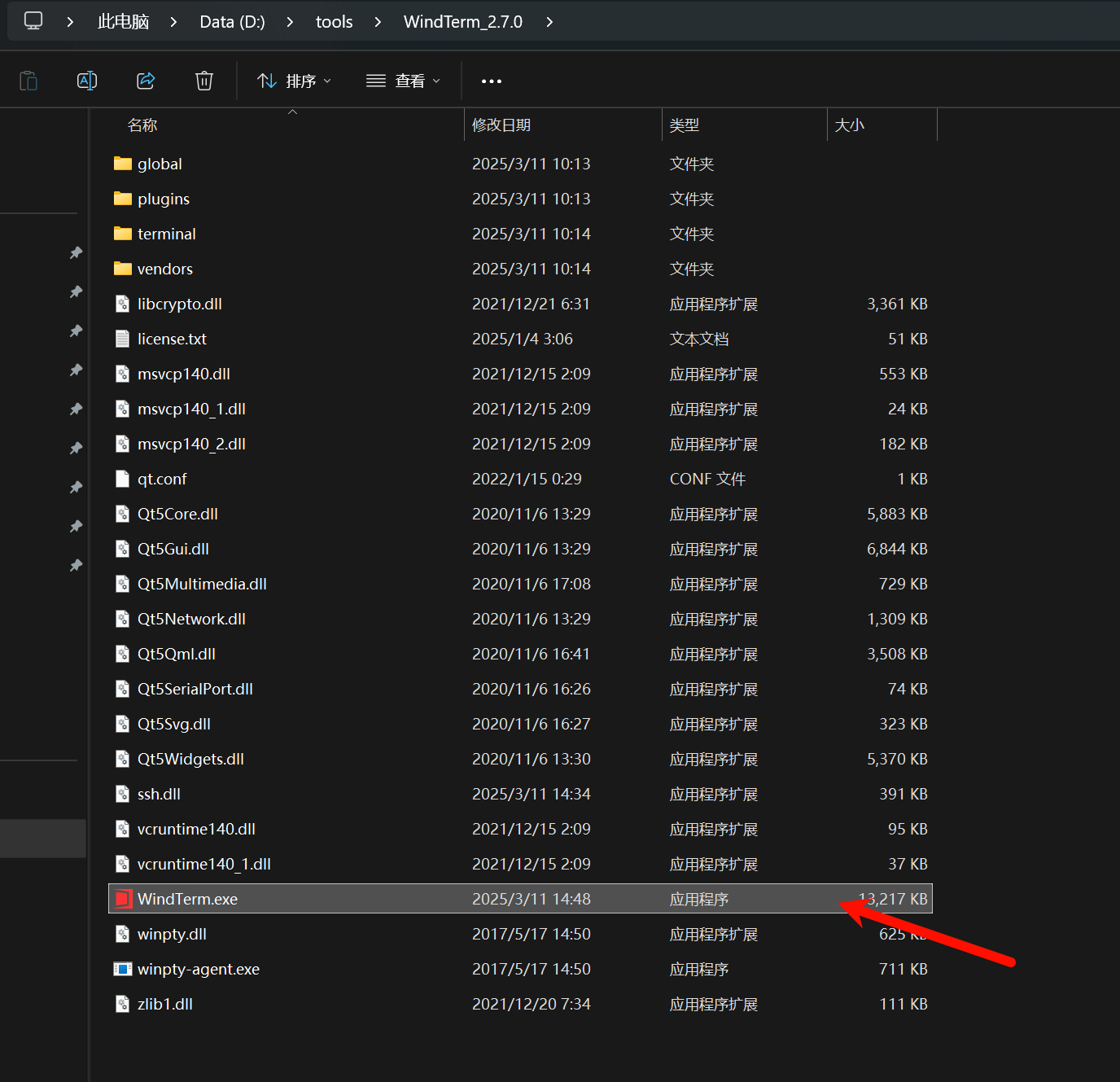This screenshot has height=1082, width=1120.
Task: Expand the chevron after 此电脑 in breadcrumb
Action: click(173, 22)
